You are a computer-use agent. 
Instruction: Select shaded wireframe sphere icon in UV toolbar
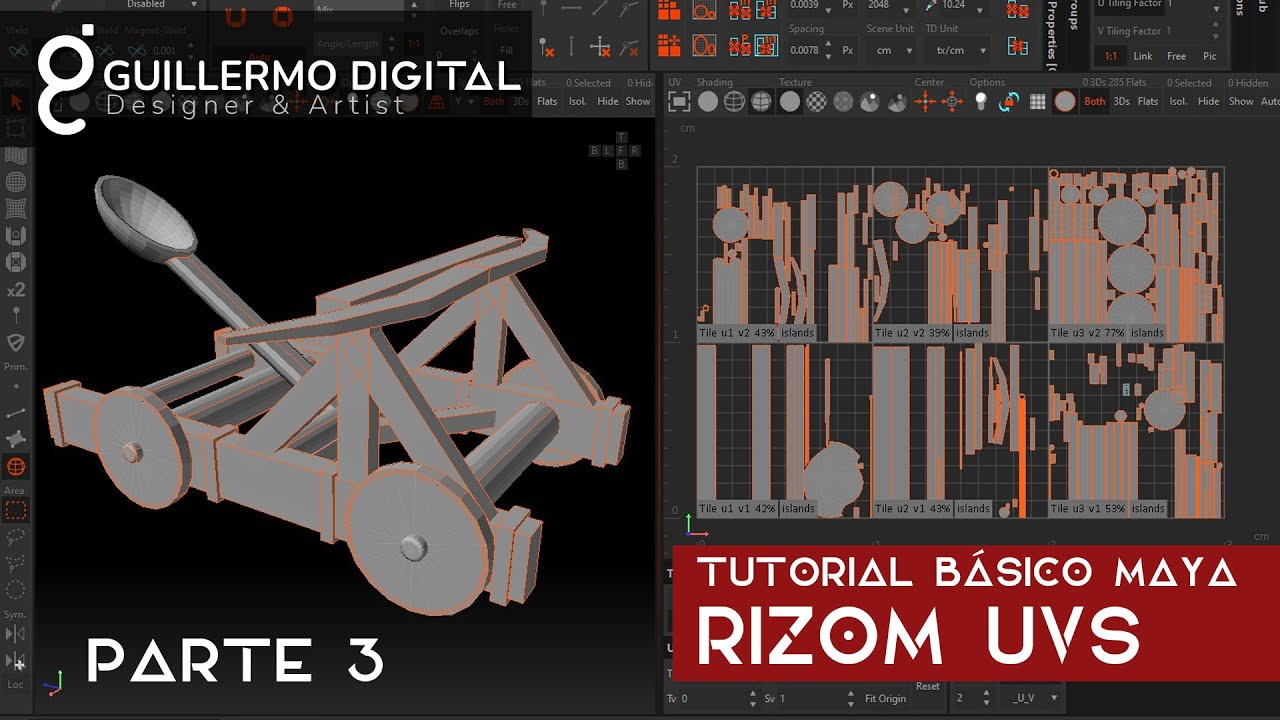coord(761,101)
